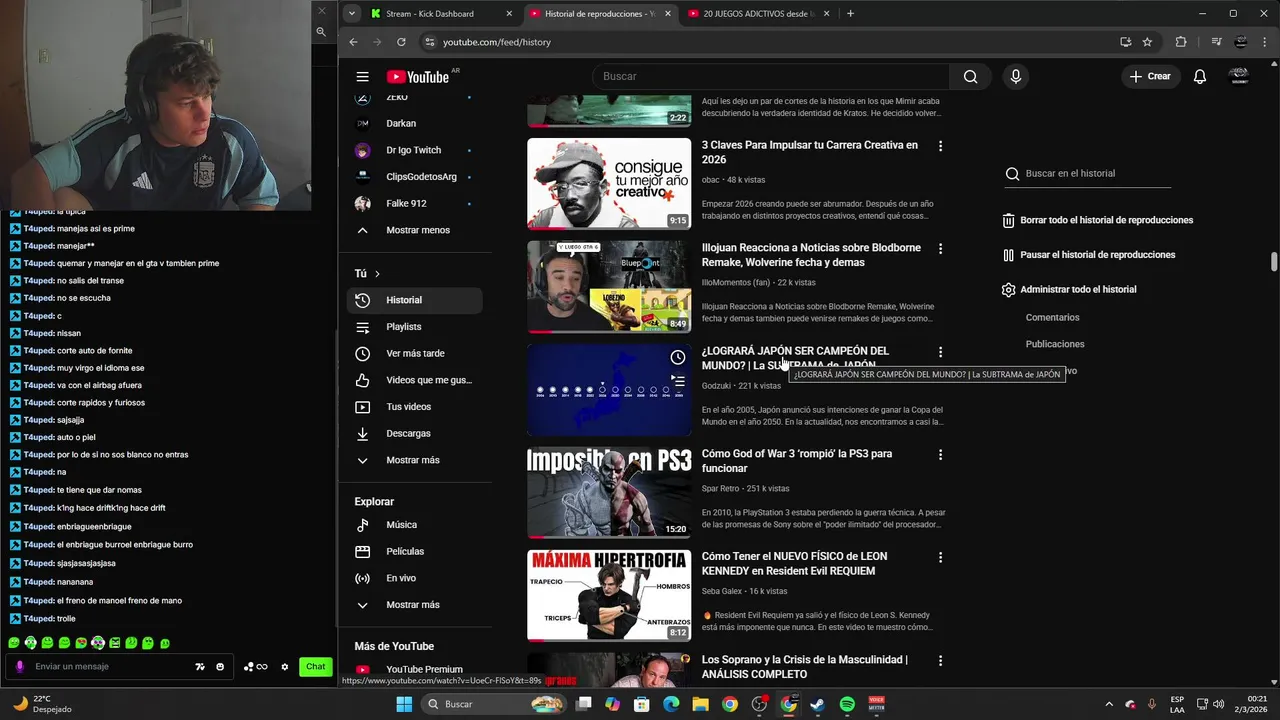Image resolution: width=1280 pixels, height=720 pixels.
Task: Open the '3 Claves Para Impulsar' thumbnail
Action: pyautogui.click(x=609, y=183)
